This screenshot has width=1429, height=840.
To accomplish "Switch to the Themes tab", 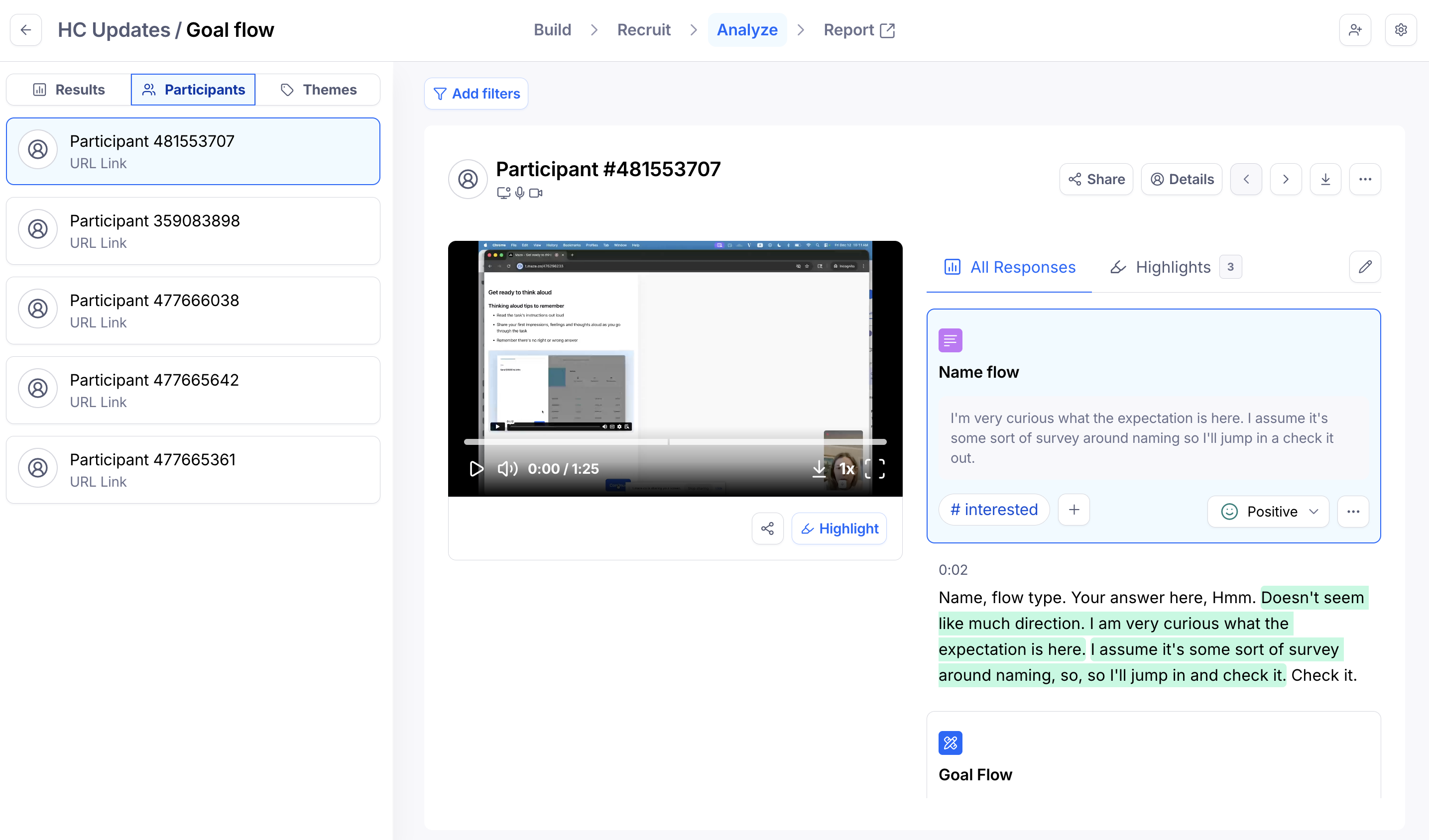I will [x=318, y=90].
